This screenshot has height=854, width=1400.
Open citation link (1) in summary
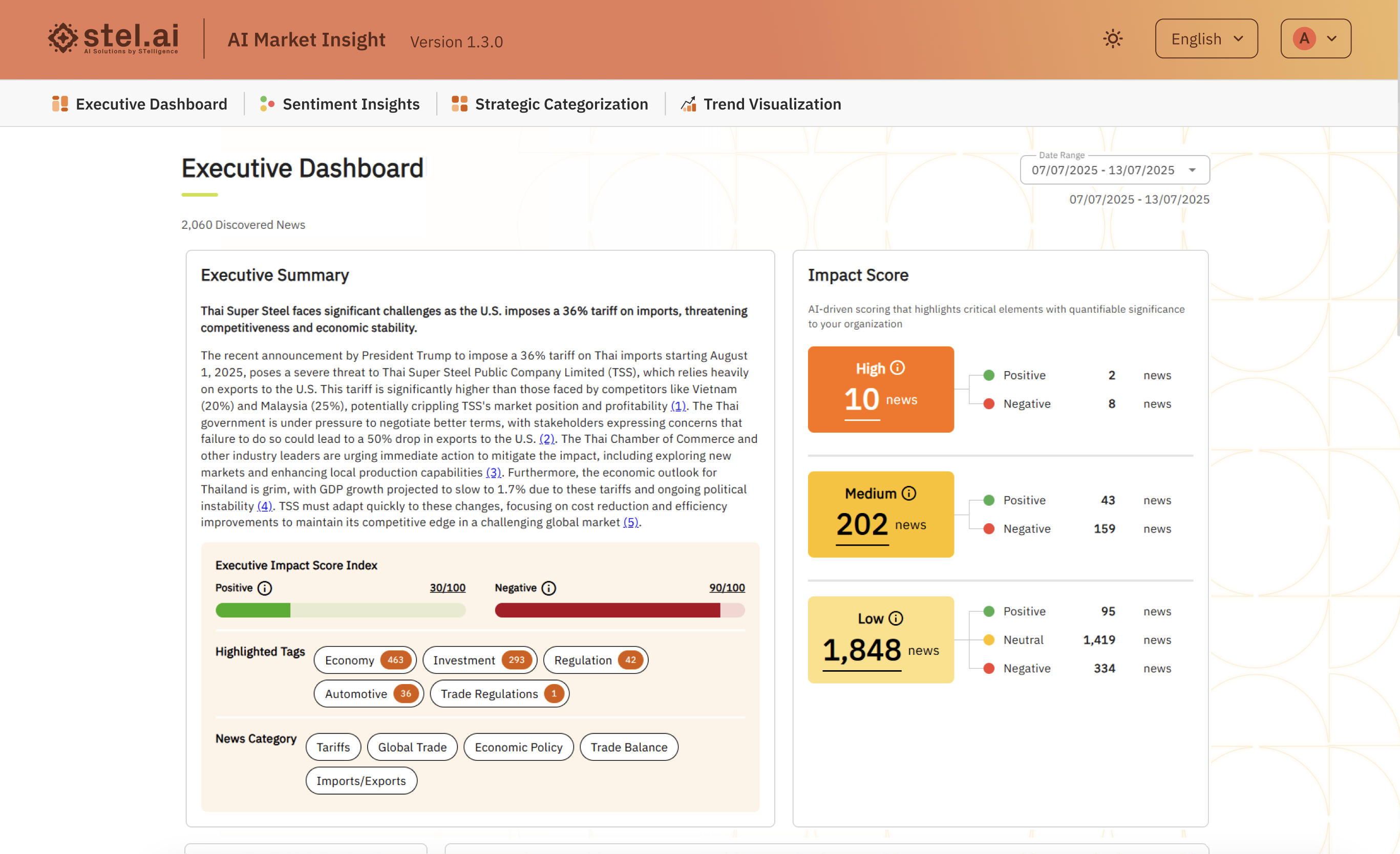(678, 405)
